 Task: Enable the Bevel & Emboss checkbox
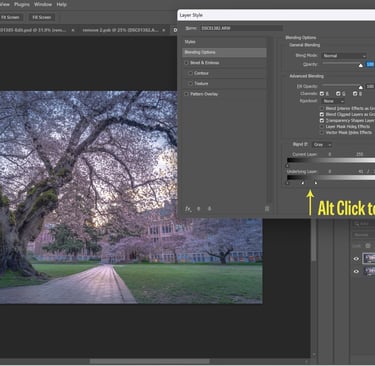click(186, 63)
